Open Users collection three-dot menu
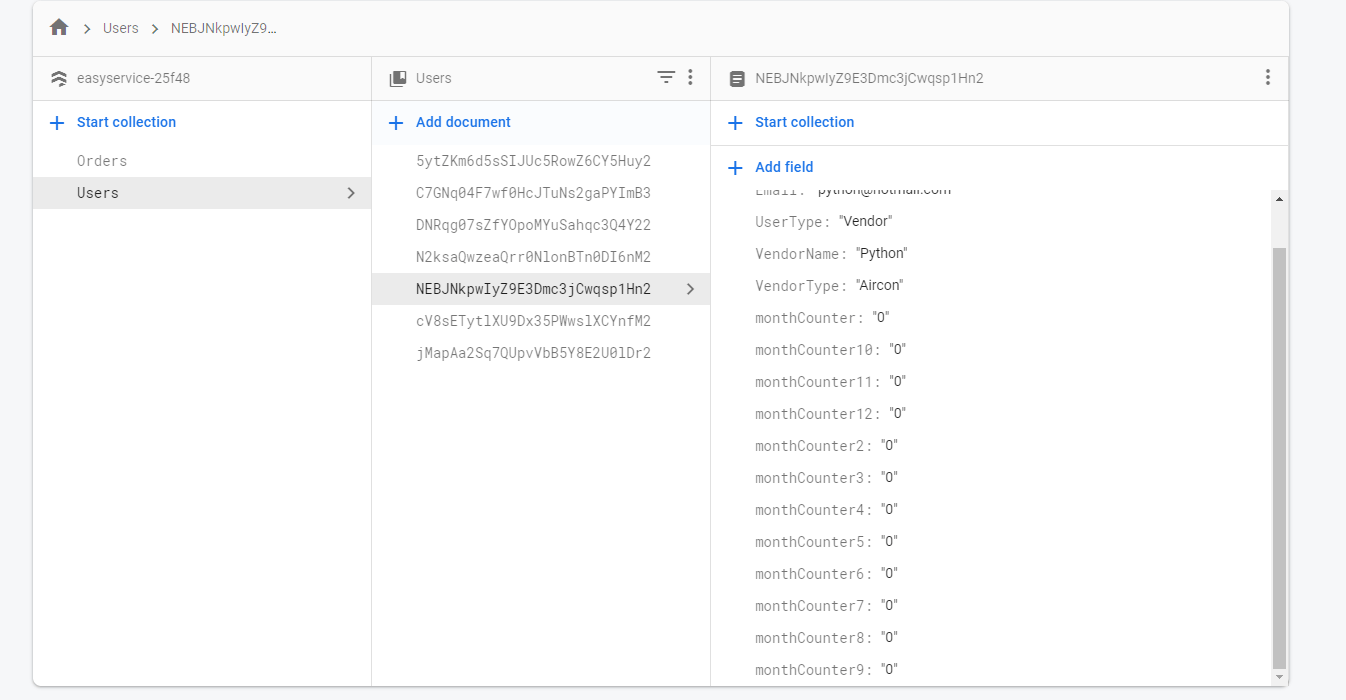1346x700 pixels. point(690,77)
